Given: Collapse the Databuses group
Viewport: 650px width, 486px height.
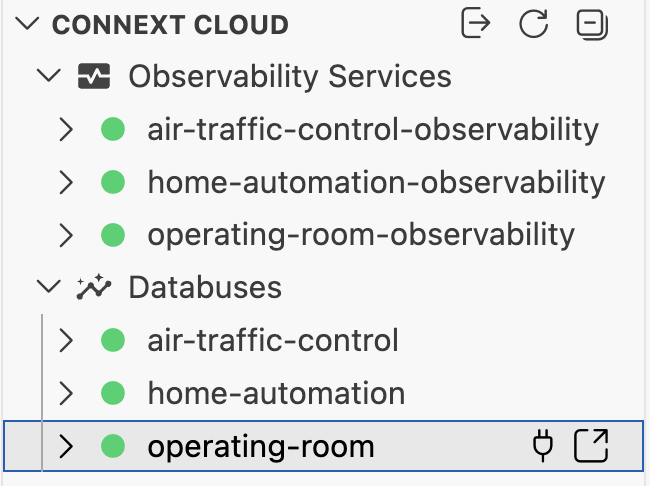Looking at the screenshot, I should [x=49, y=287].
